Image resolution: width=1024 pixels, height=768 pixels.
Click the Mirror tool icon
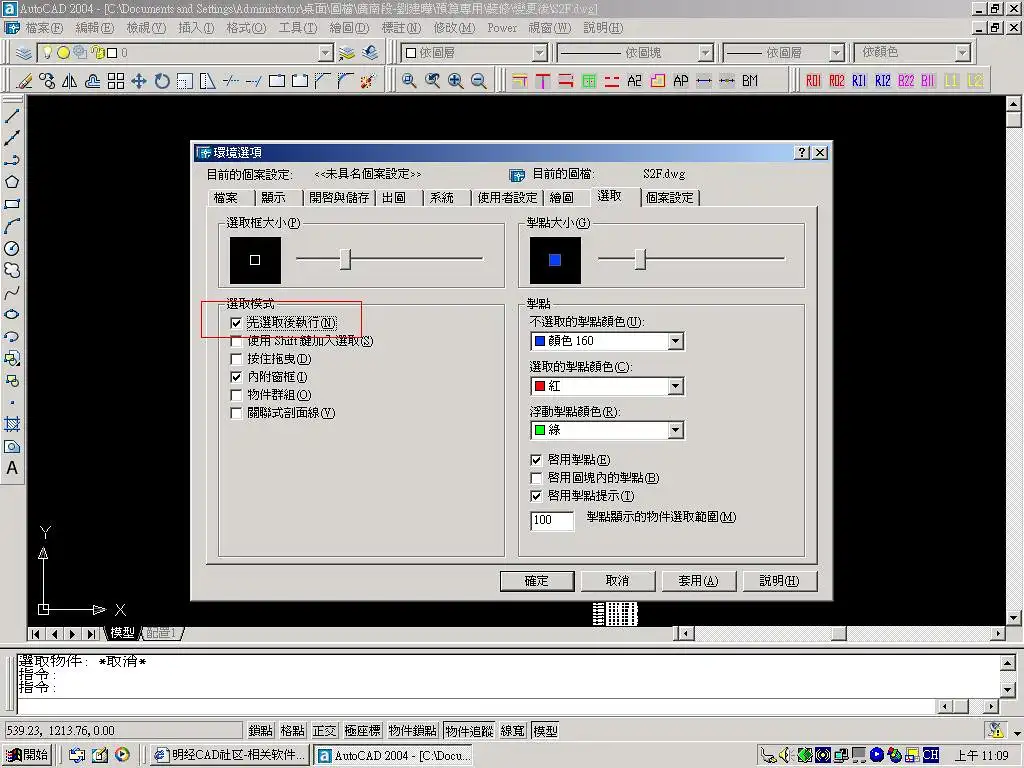pyautogui.click(x=70, y=81)
